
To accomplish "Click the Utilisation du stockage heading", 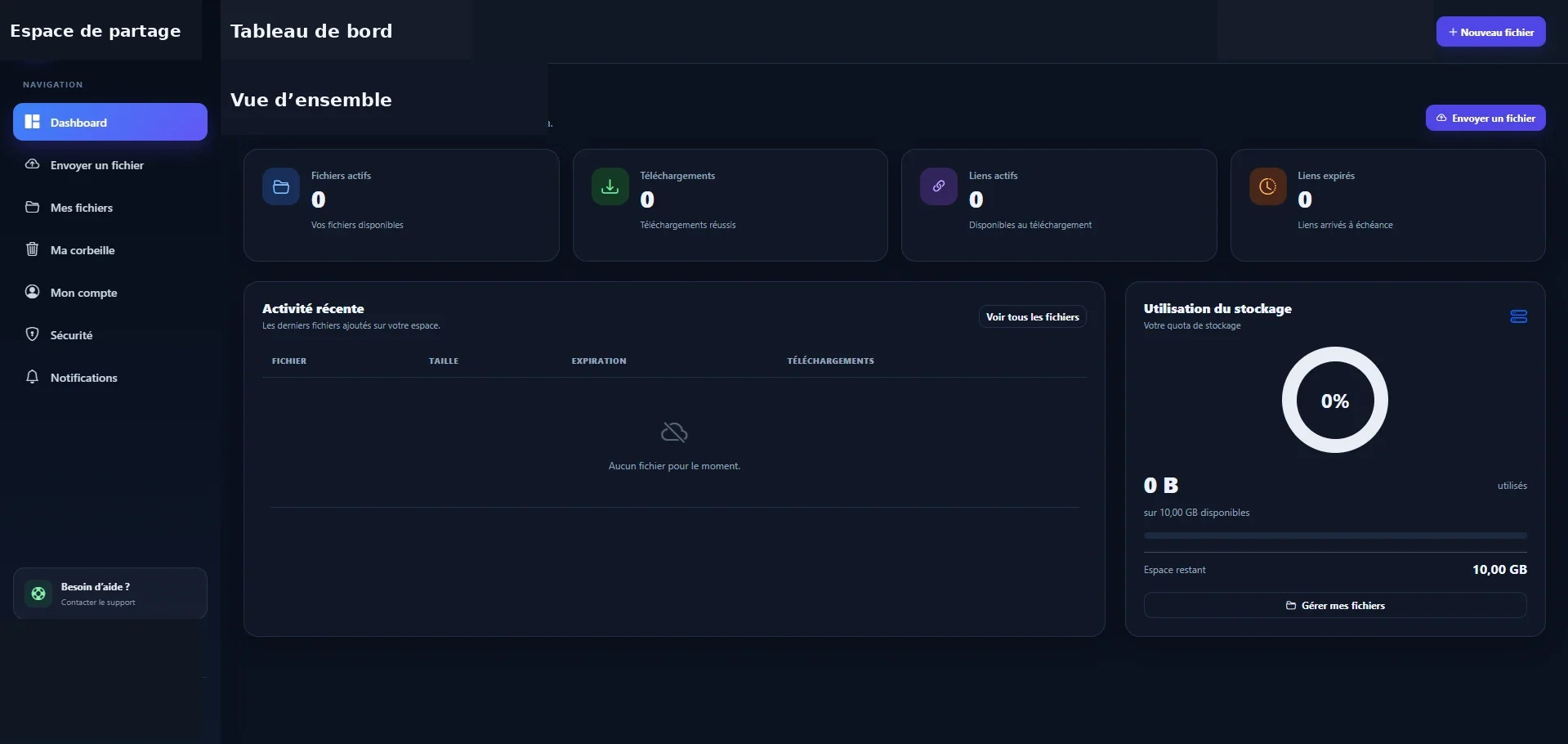I will [x=1217, y=308].
